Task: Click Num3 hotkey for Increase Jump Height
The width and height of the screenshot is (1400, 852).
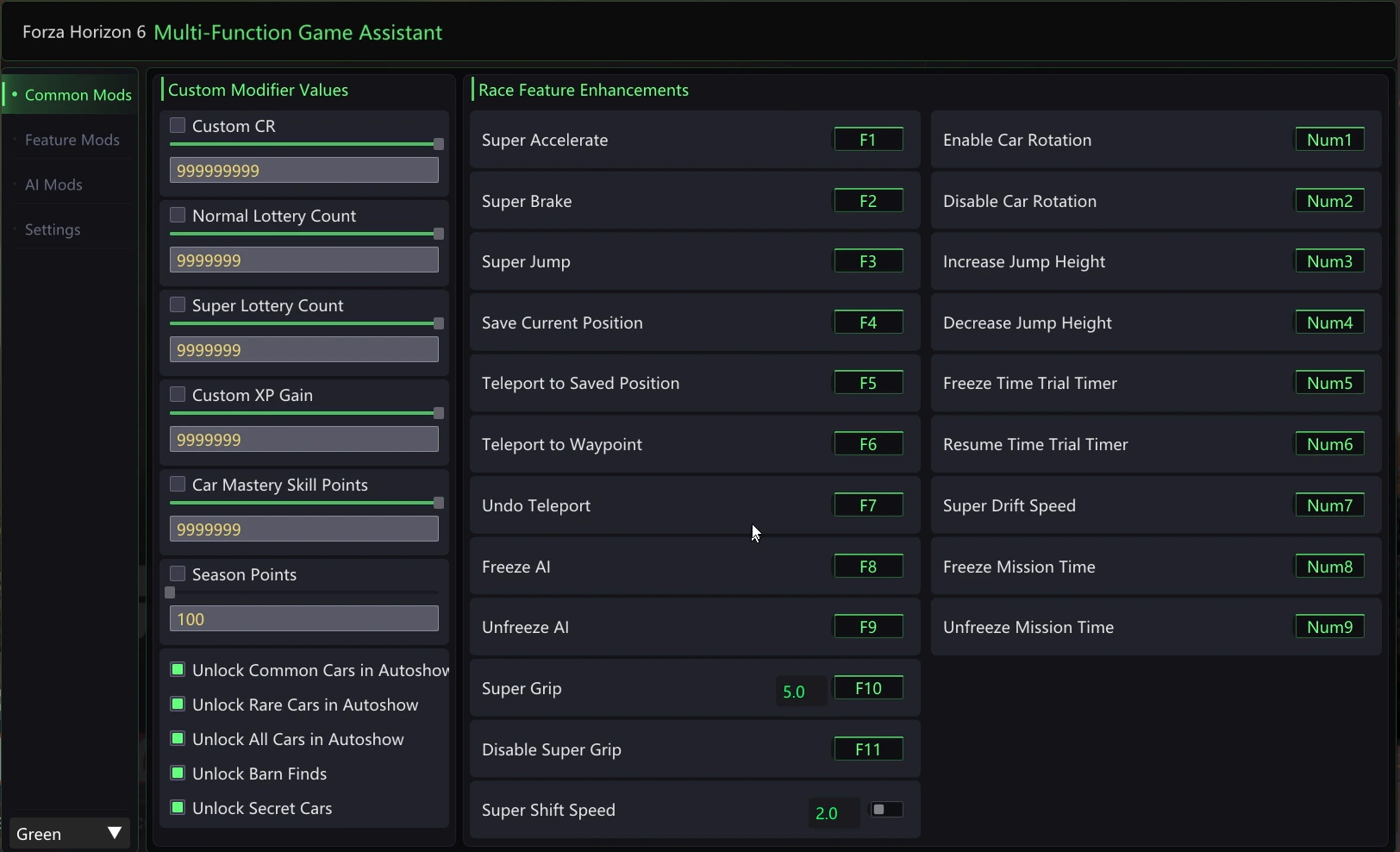Action: (x=1329, y=261)
